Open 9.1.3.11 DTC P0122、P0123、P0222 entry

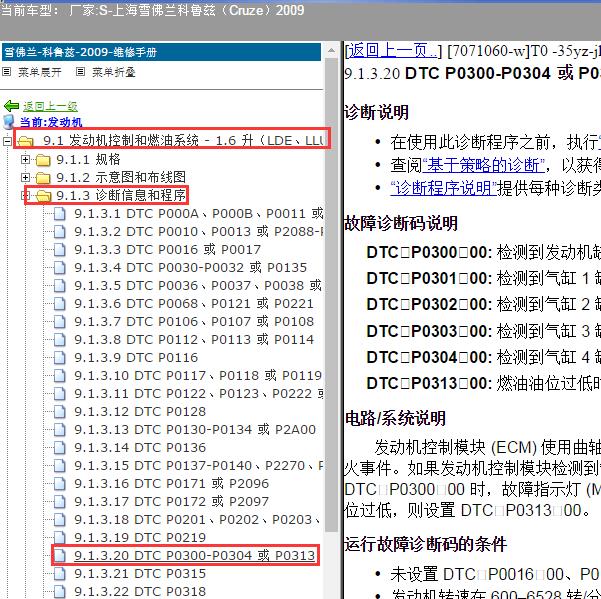(199, 394)
